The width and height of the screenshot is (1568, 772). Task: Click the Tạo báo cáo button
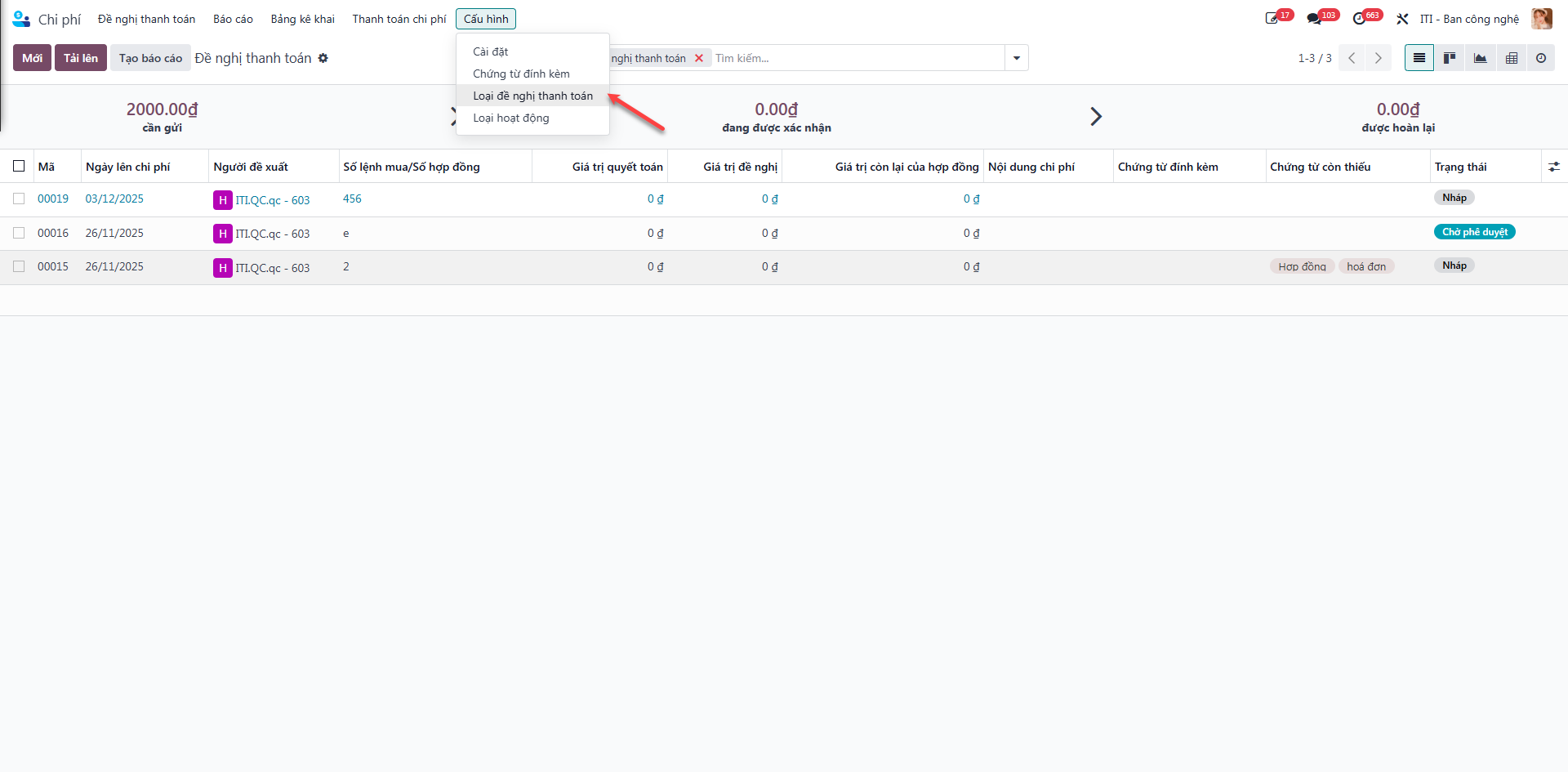150,58
